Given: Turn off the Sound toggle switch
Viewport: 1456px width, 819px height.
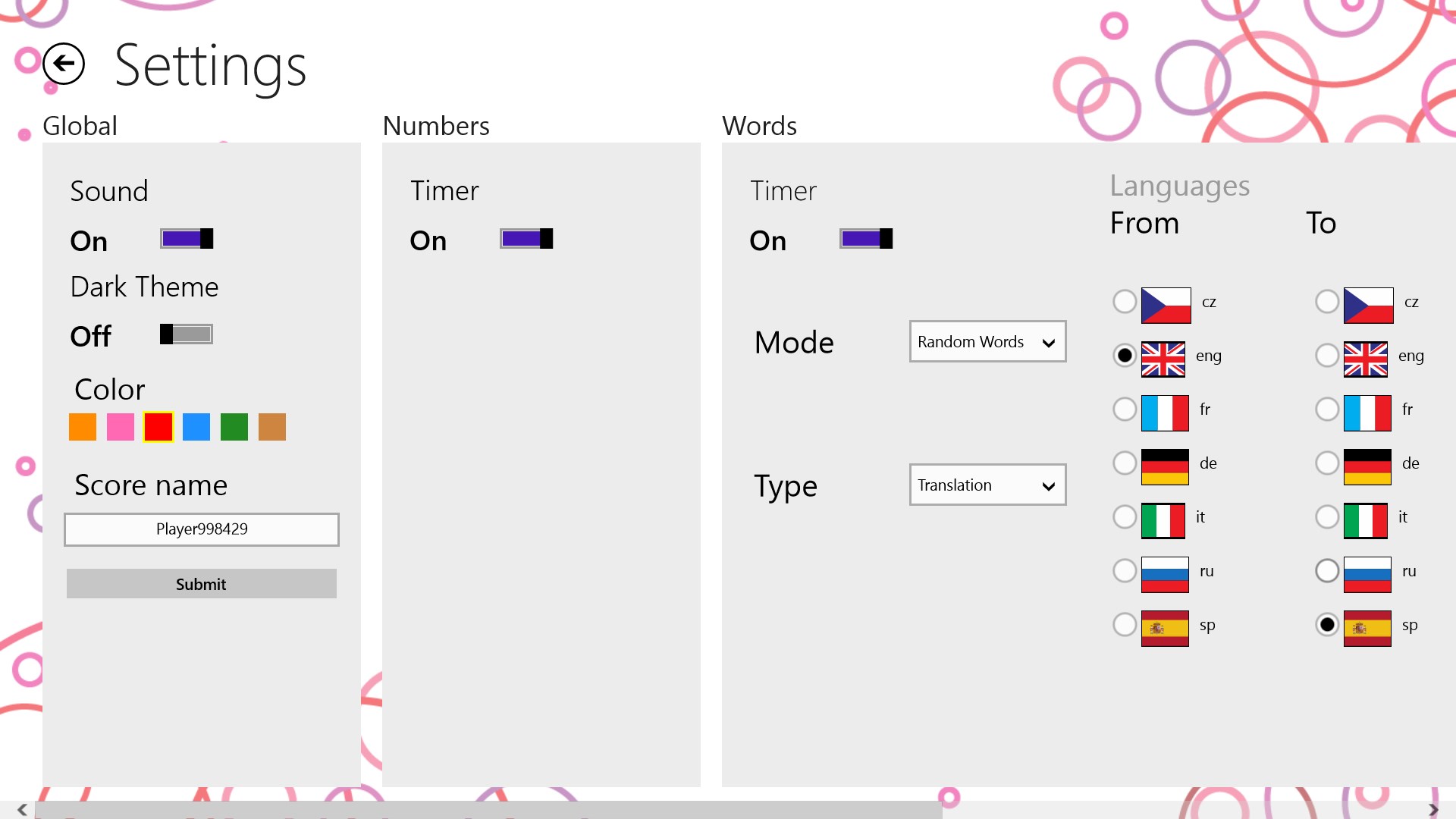Looking at the screenshot, I should pos(187,239).
